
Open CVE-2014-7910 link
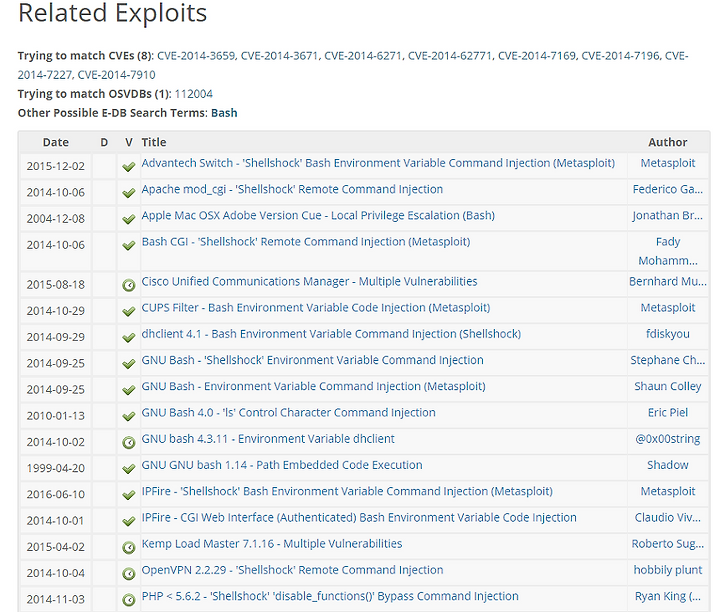tap(117, 74)
